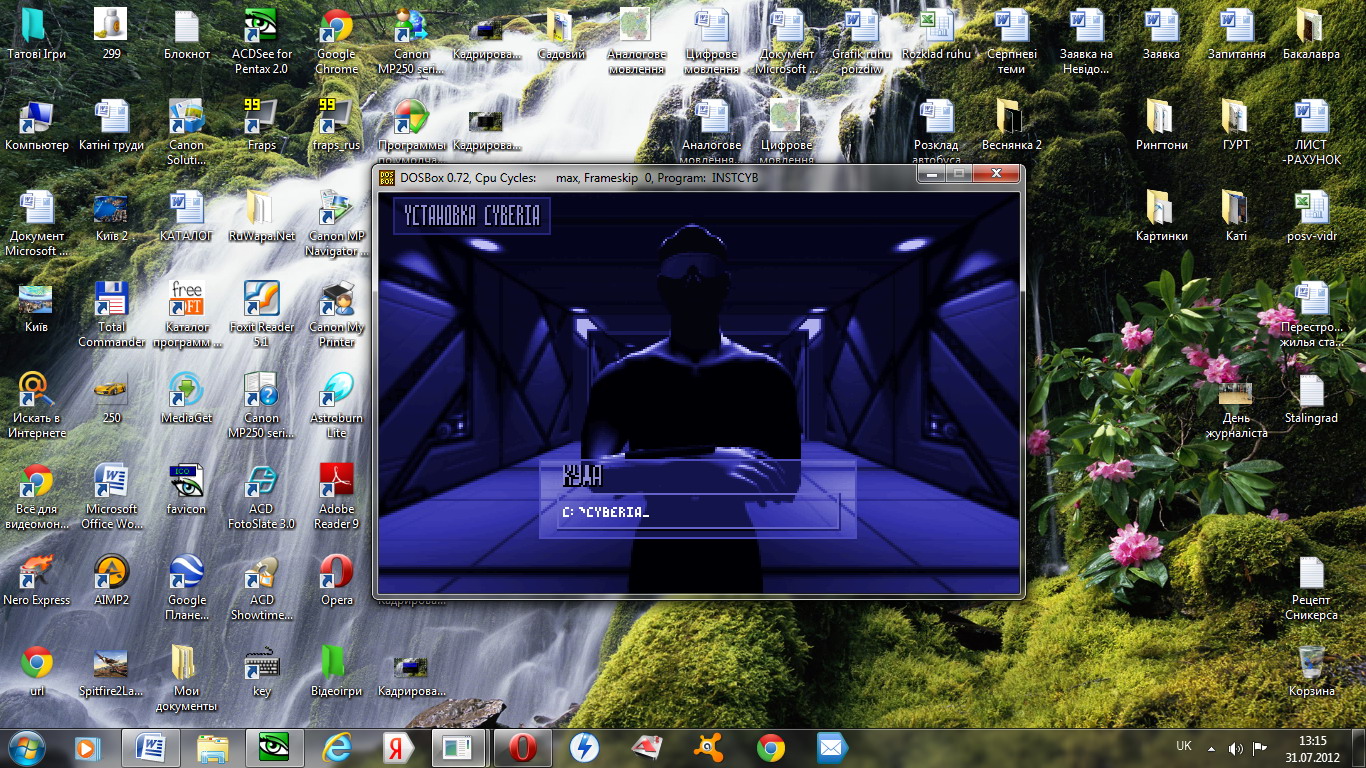Image resolution: width=1366 pixels, height=768 pixels.
Task: Open Internet Explorer from the taskbar
Action: [x=336, y=747]
